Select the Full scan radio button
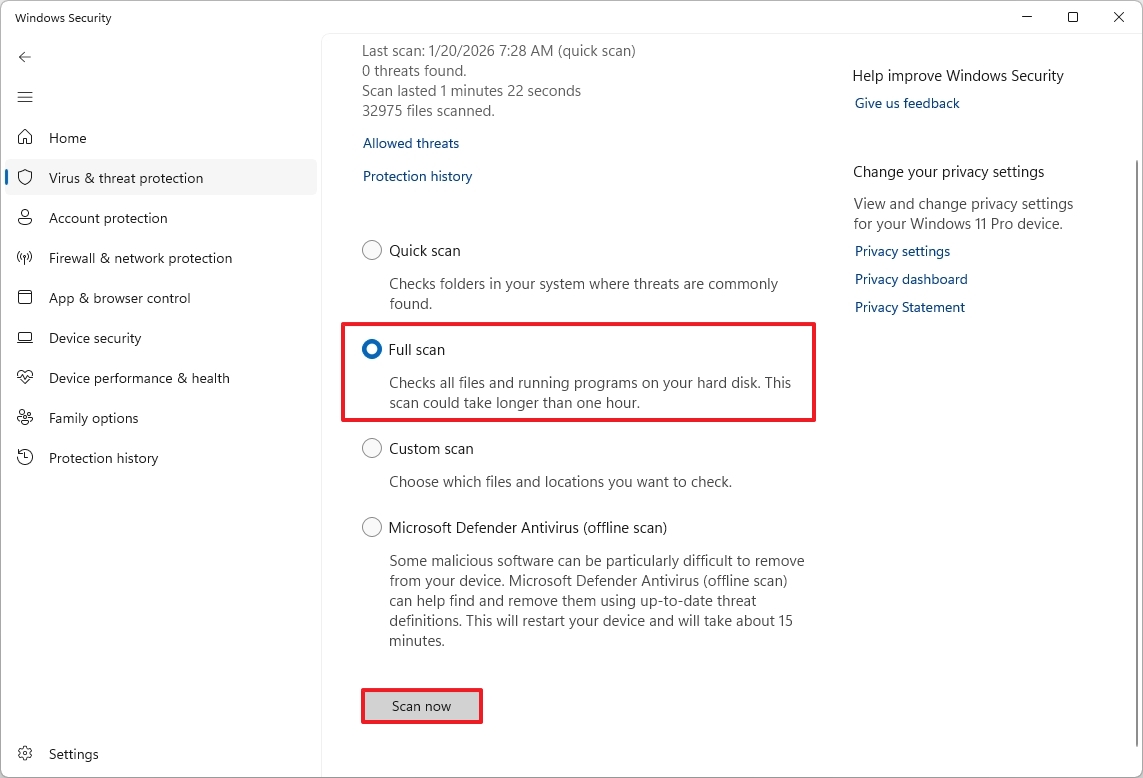Screen dimensions: 1143x778 (x=371, y=349)
